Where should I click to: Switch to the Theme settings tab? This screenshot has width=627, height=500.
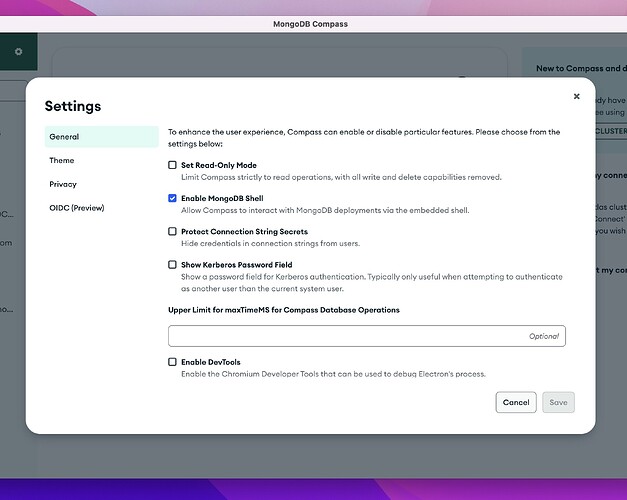click(62, 161)
